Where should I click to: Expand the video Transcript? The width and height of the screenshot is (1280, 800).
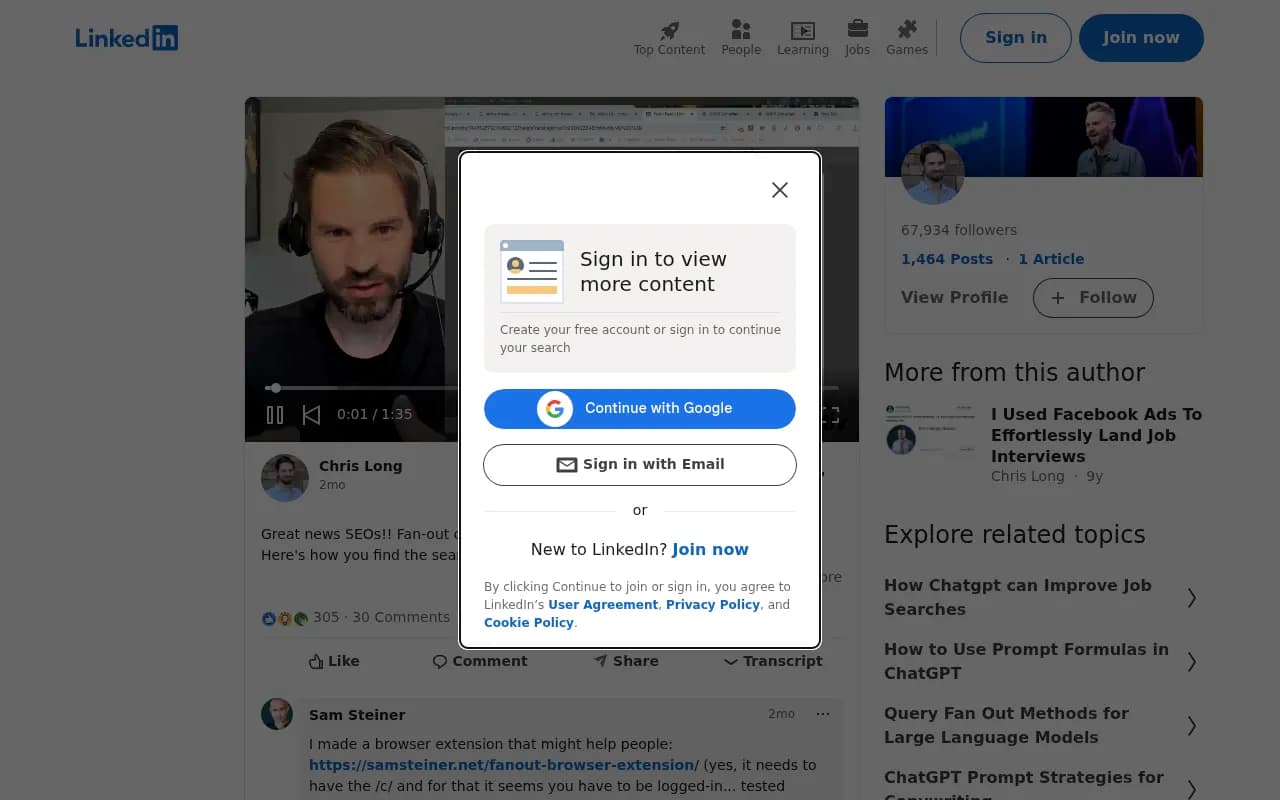click(x=773, y=661)
